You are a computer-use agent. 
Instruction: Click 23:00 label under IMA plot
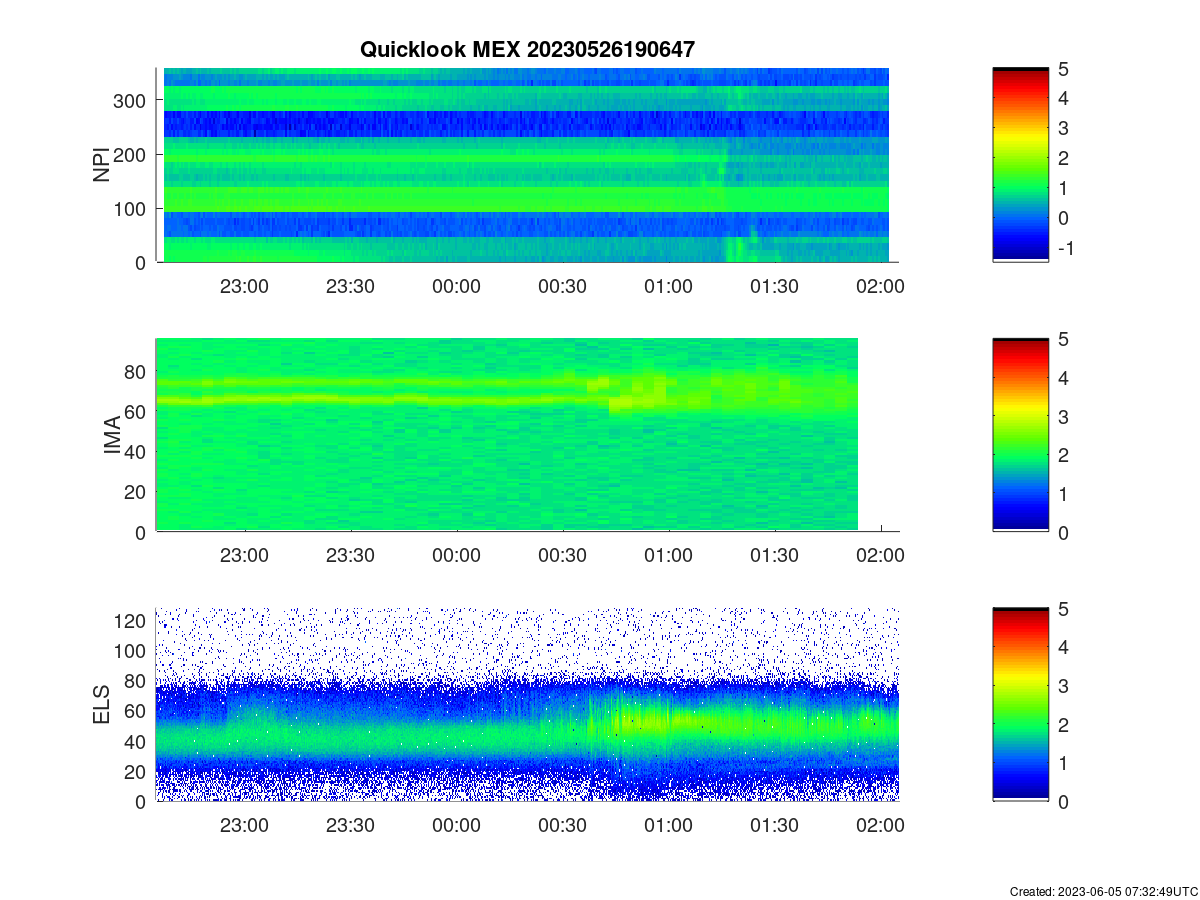[x=244, y=556]
